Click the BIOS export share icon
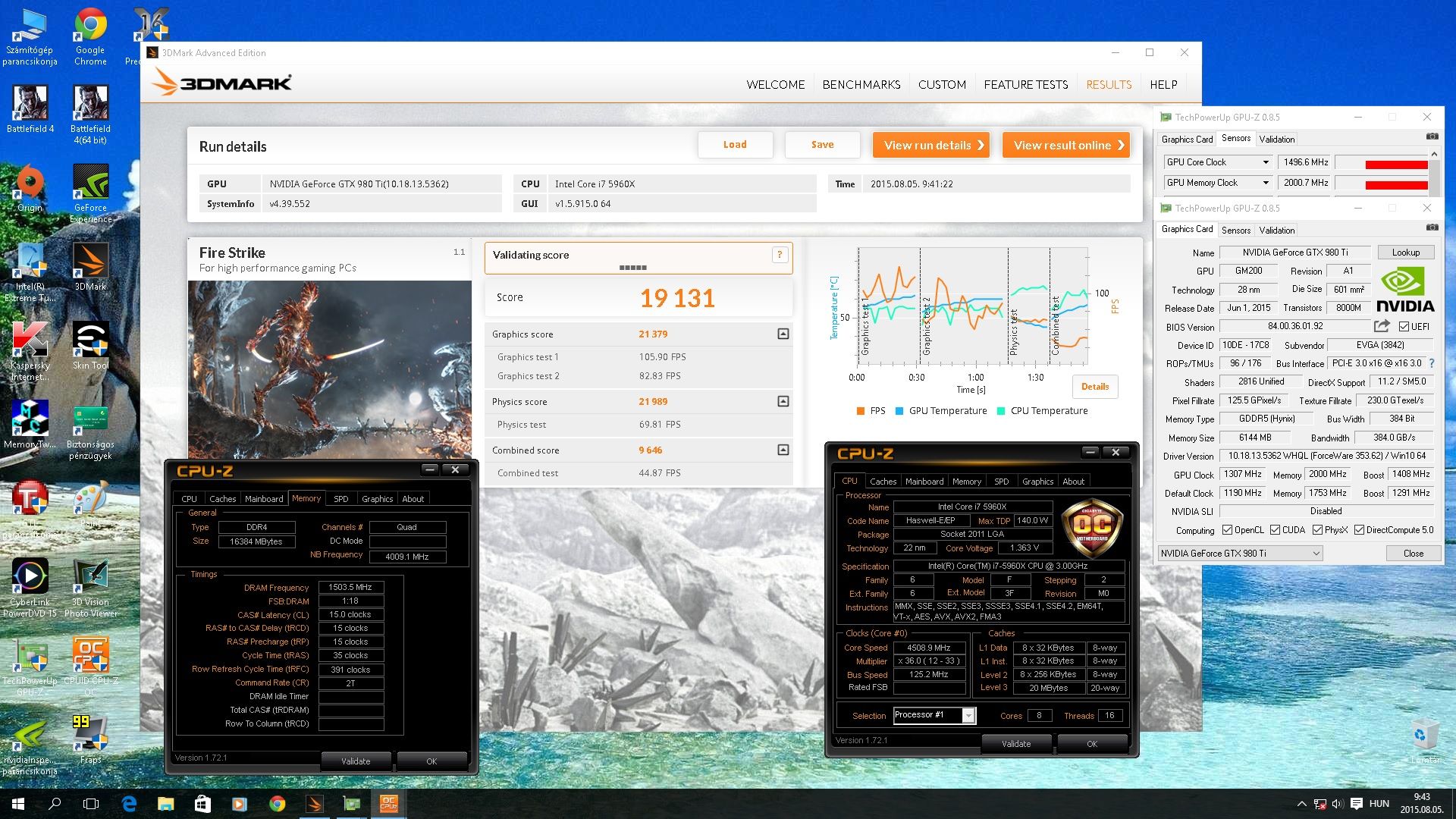Image resolution: width=1456 pixels, height=819 pixels. click(x=1382, y=326)
